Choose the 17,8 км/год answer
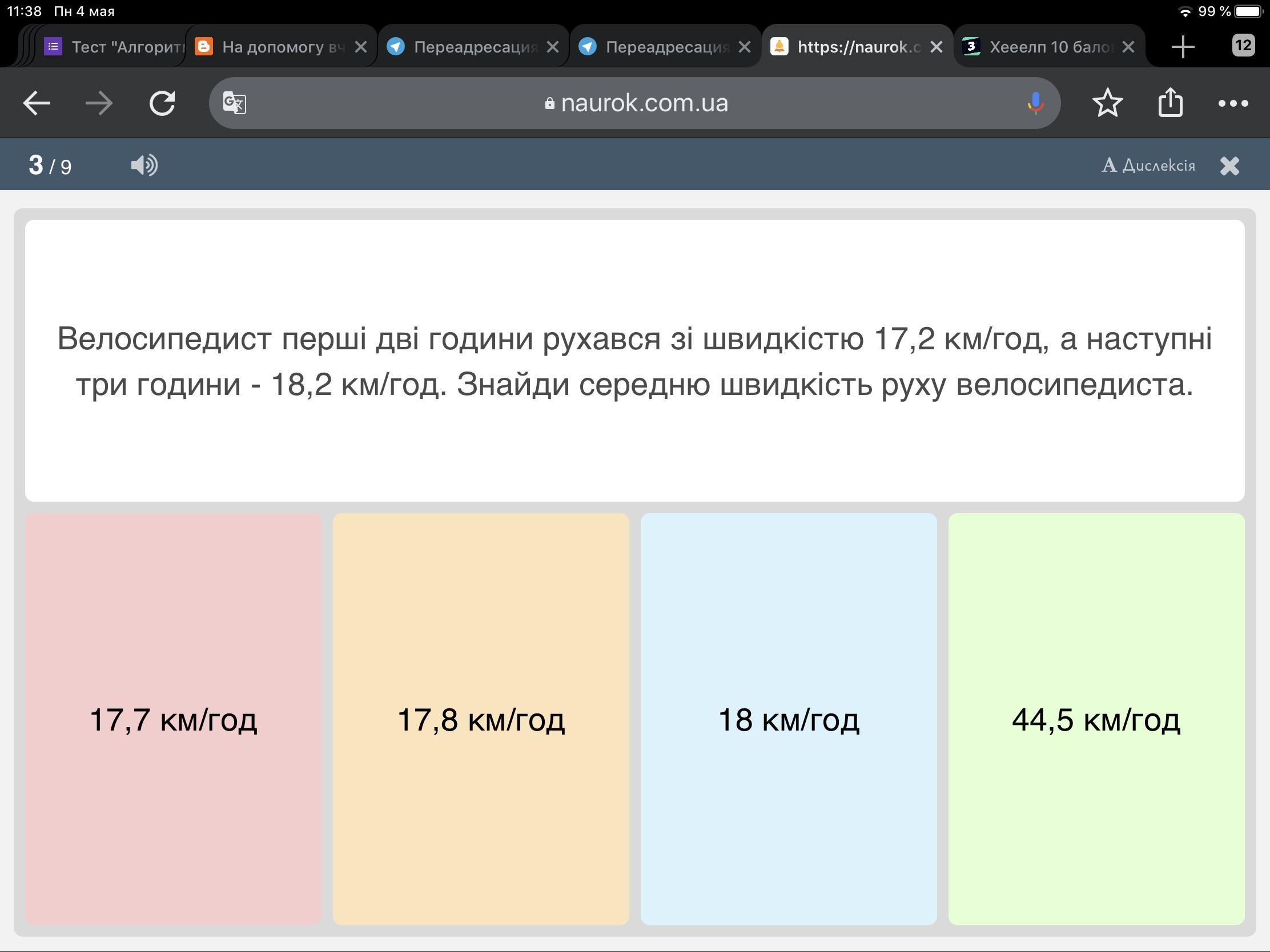Image resolution: width=1270 pixels, height=952 pixels. click(481, 719)
